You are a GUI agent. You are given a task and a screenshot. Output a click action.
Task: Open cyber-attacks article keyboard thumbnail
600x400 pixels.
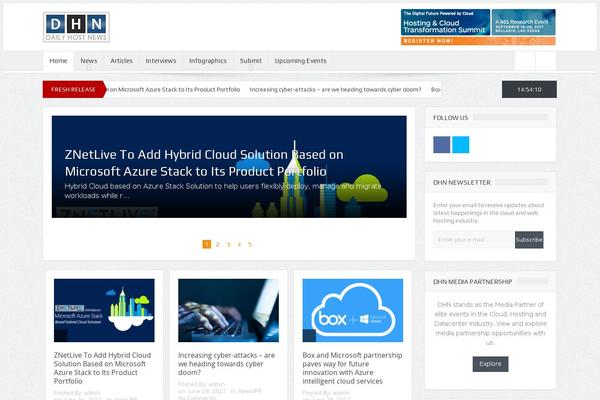click(x=228, y=310)
